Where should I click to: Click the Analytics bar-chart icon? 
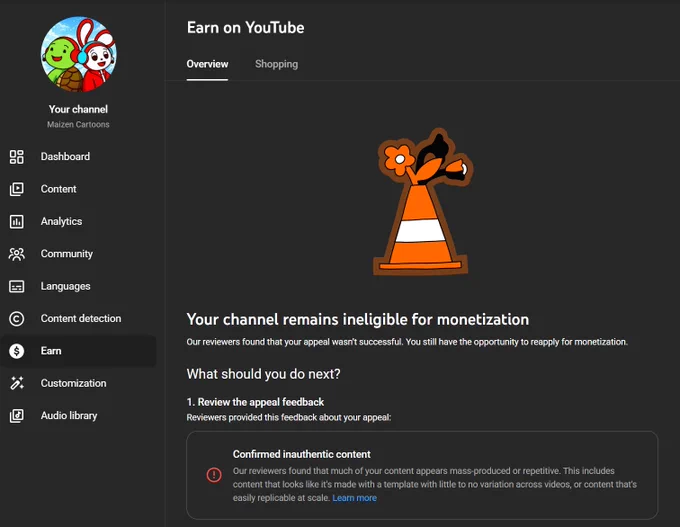click(x=16, y=222)
